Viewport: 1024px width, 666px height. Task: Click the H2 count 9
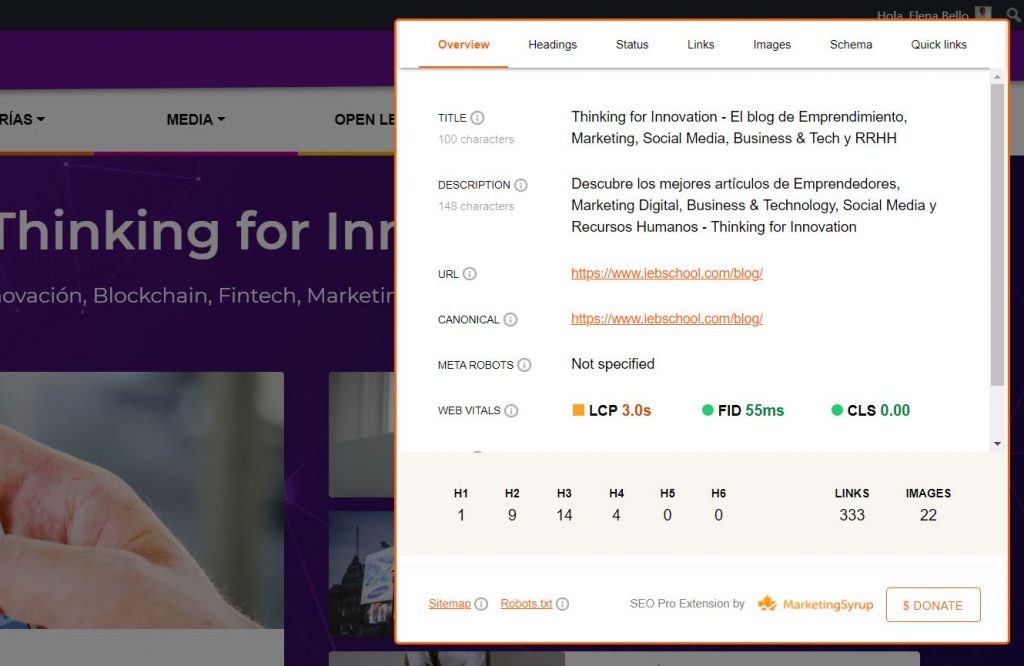tap(512, 515)
